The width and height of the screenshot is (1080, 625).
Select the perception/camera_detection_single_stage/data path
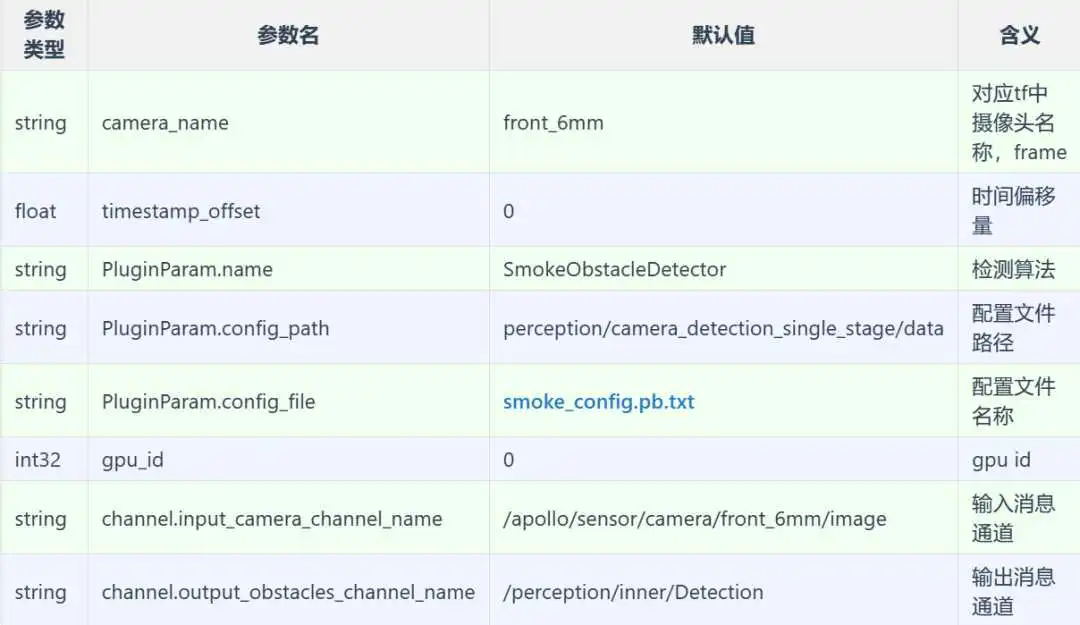[x=723, y=329]
